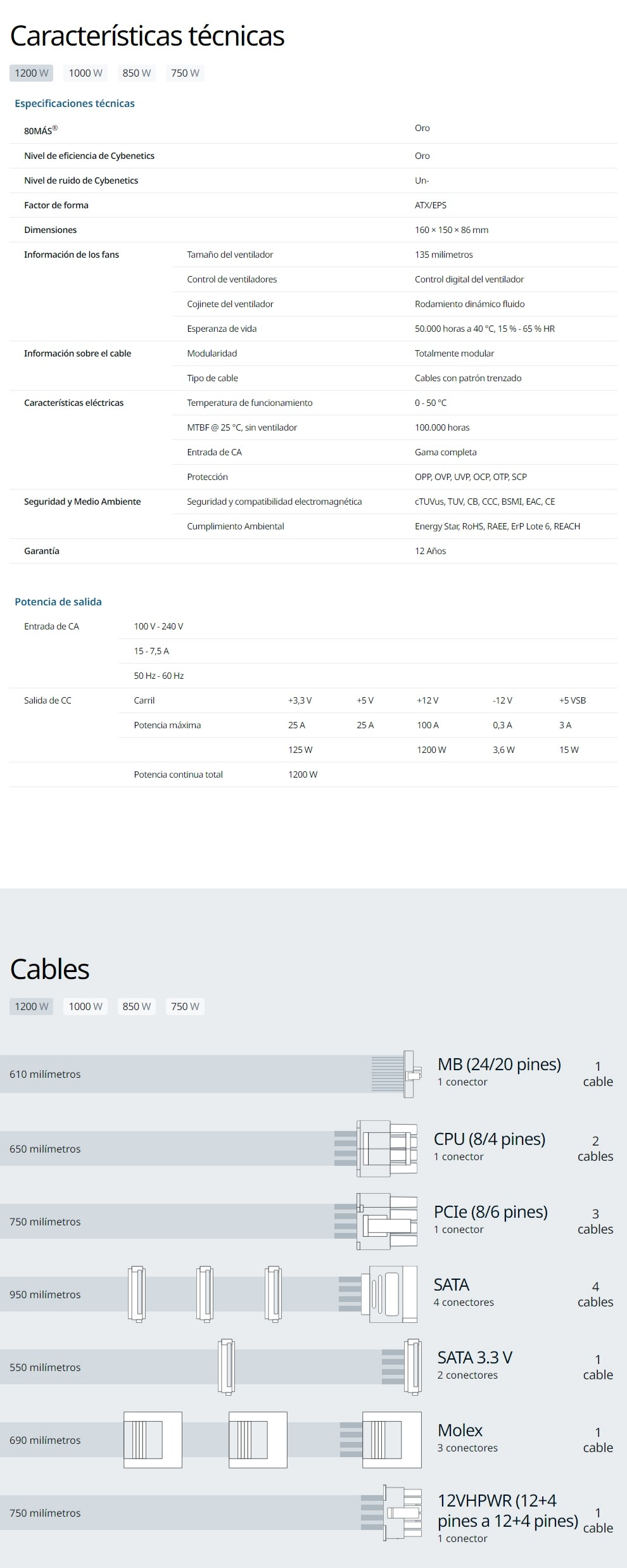This screenshot has width=627, height=1568.
Task: Open the 750 W tab in Cables section
Action: 184,1006
